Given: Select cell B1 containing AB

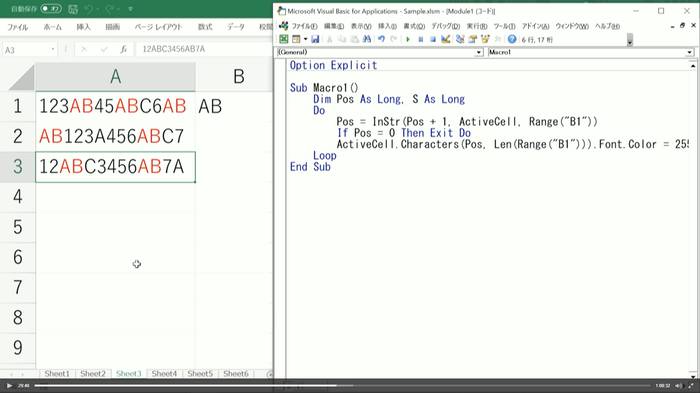Looking at the screenshot, I should coord(234,106).
